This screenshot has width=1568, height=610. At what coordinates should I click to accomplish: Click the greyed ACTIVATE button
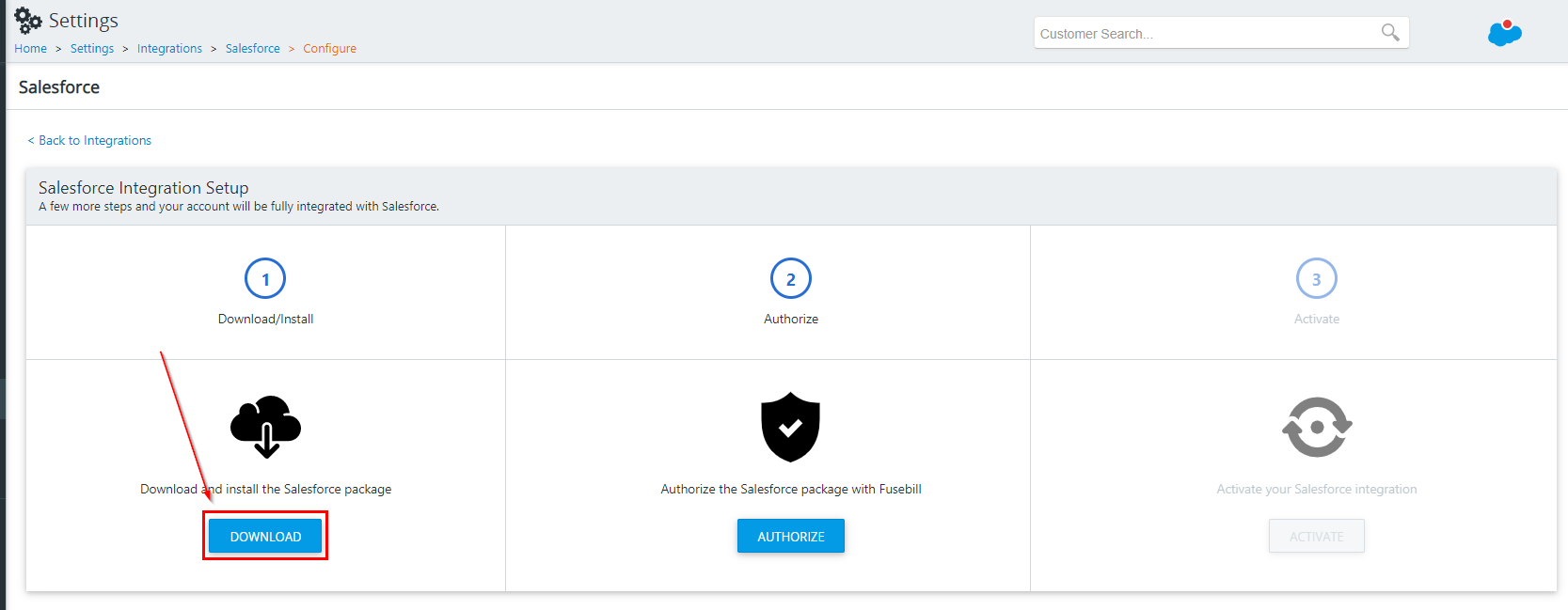(x=1317, y=537)
